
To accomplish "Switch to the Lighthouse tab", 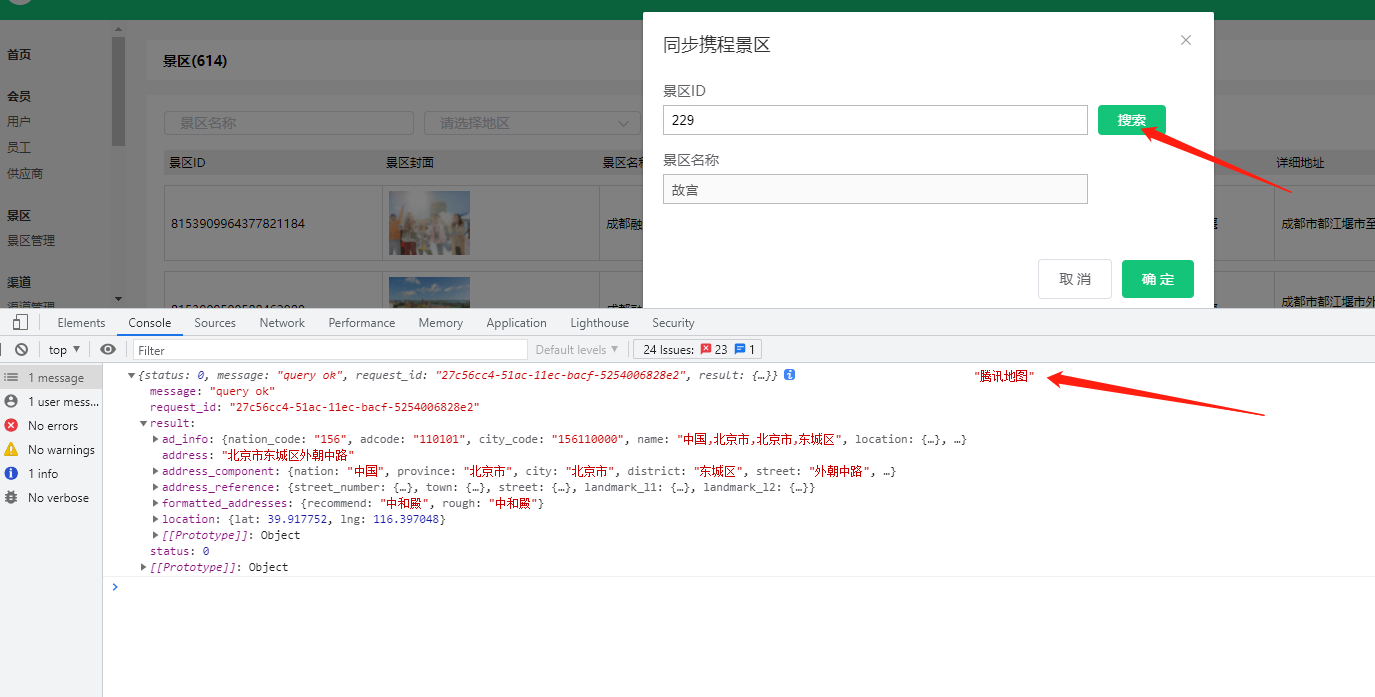I will pyautogui.click(x=600, y=323).
